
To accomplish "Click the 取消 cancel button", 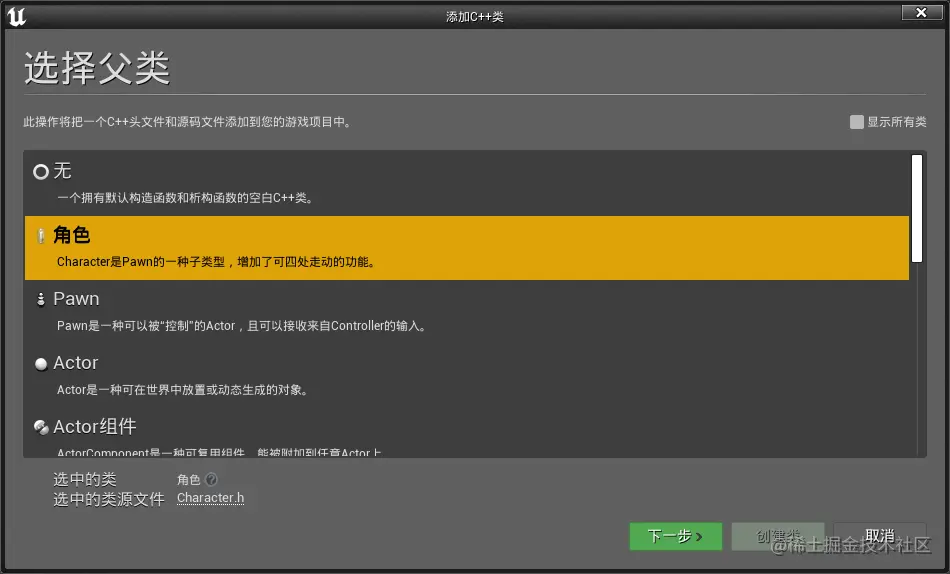I will point(880,536).
